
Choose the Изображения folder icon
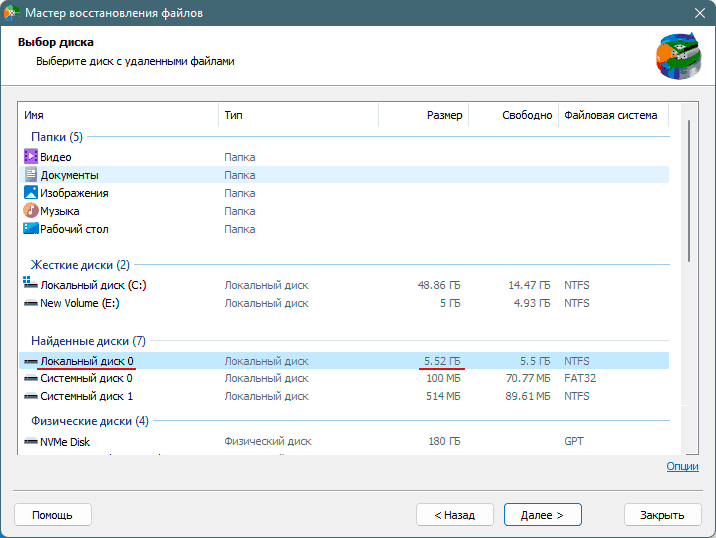tap(31, 192)
